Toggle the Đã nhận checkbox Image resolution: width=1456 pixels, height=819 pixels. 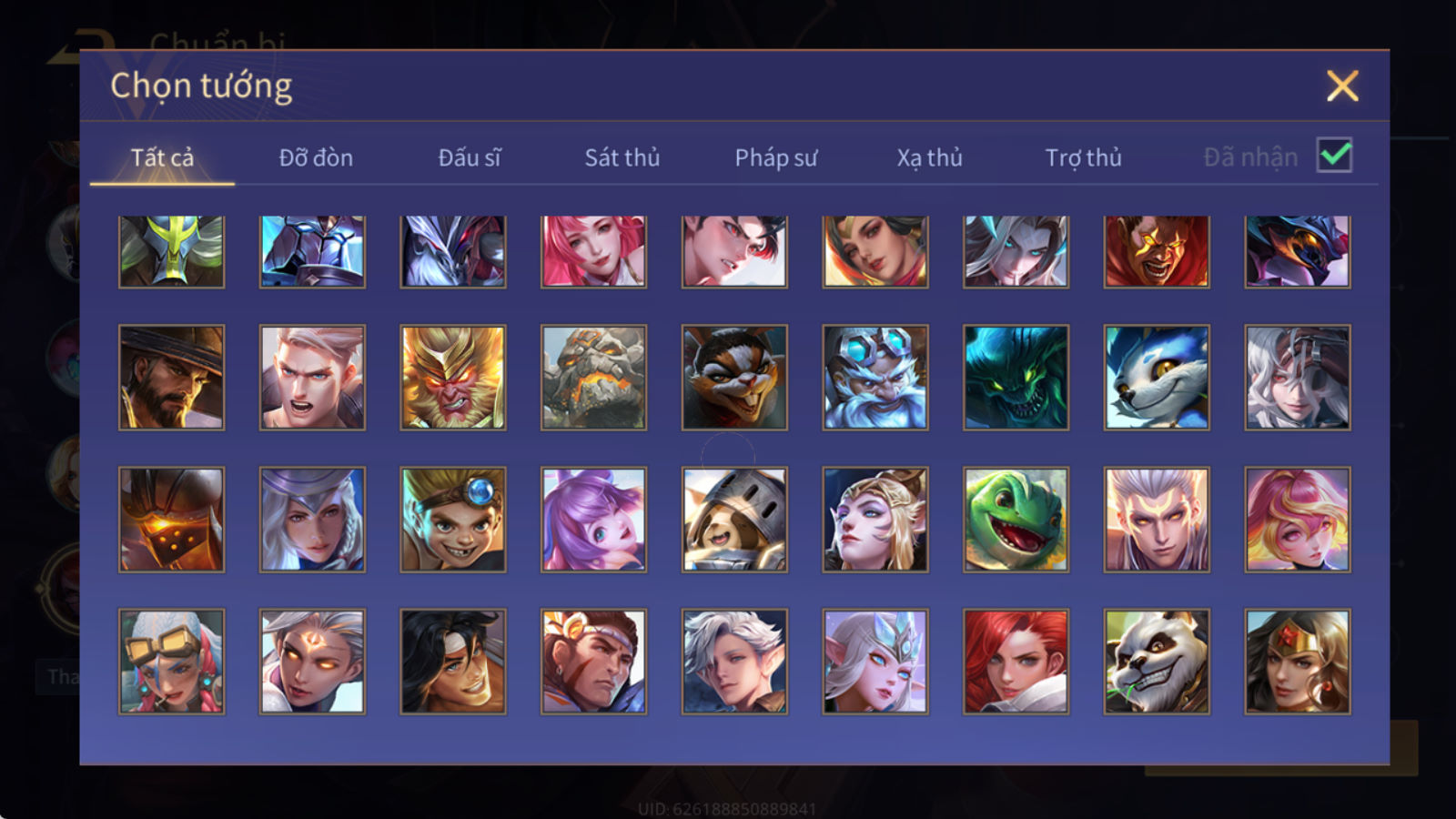point(1334,156)
